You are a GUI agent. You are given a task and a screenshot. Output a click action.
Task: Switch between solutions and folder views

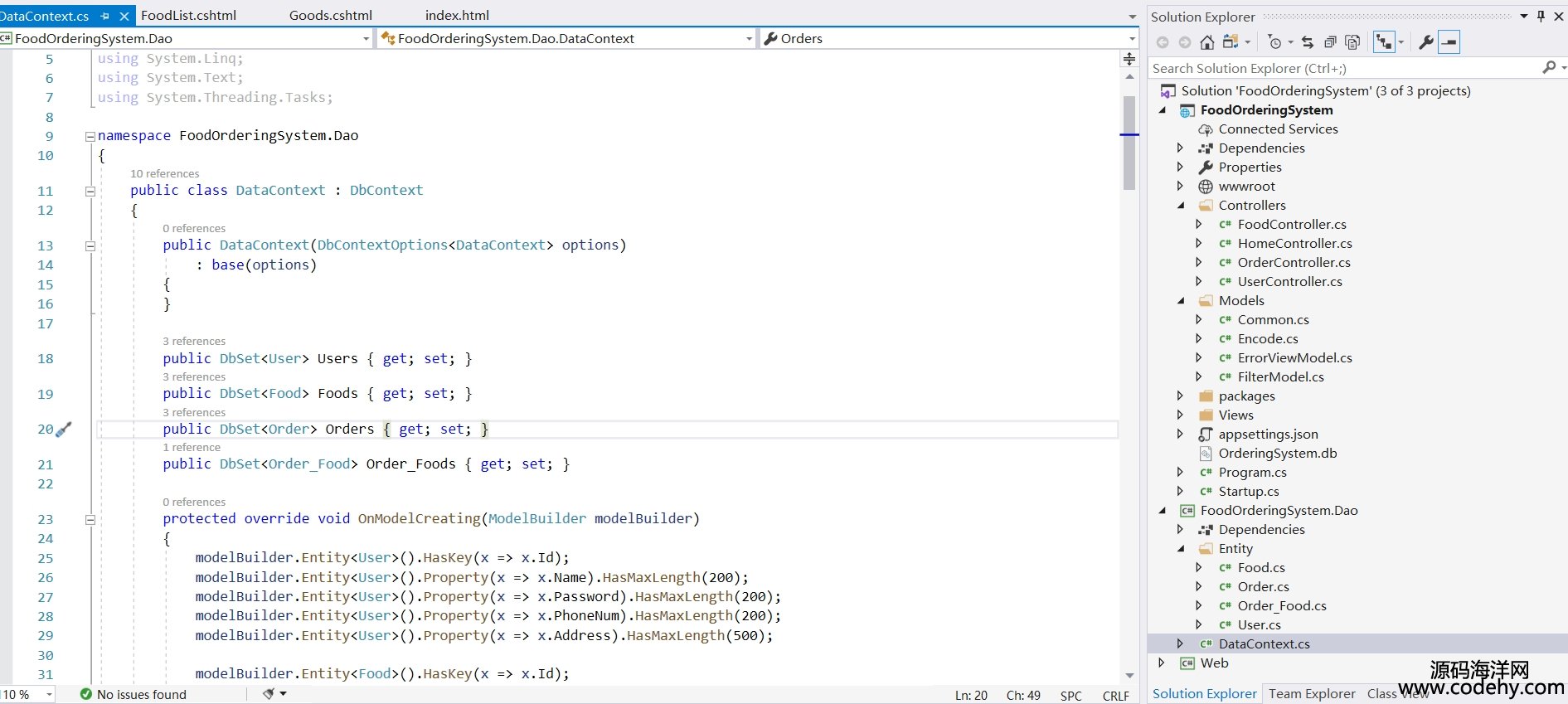(1231, 42)
